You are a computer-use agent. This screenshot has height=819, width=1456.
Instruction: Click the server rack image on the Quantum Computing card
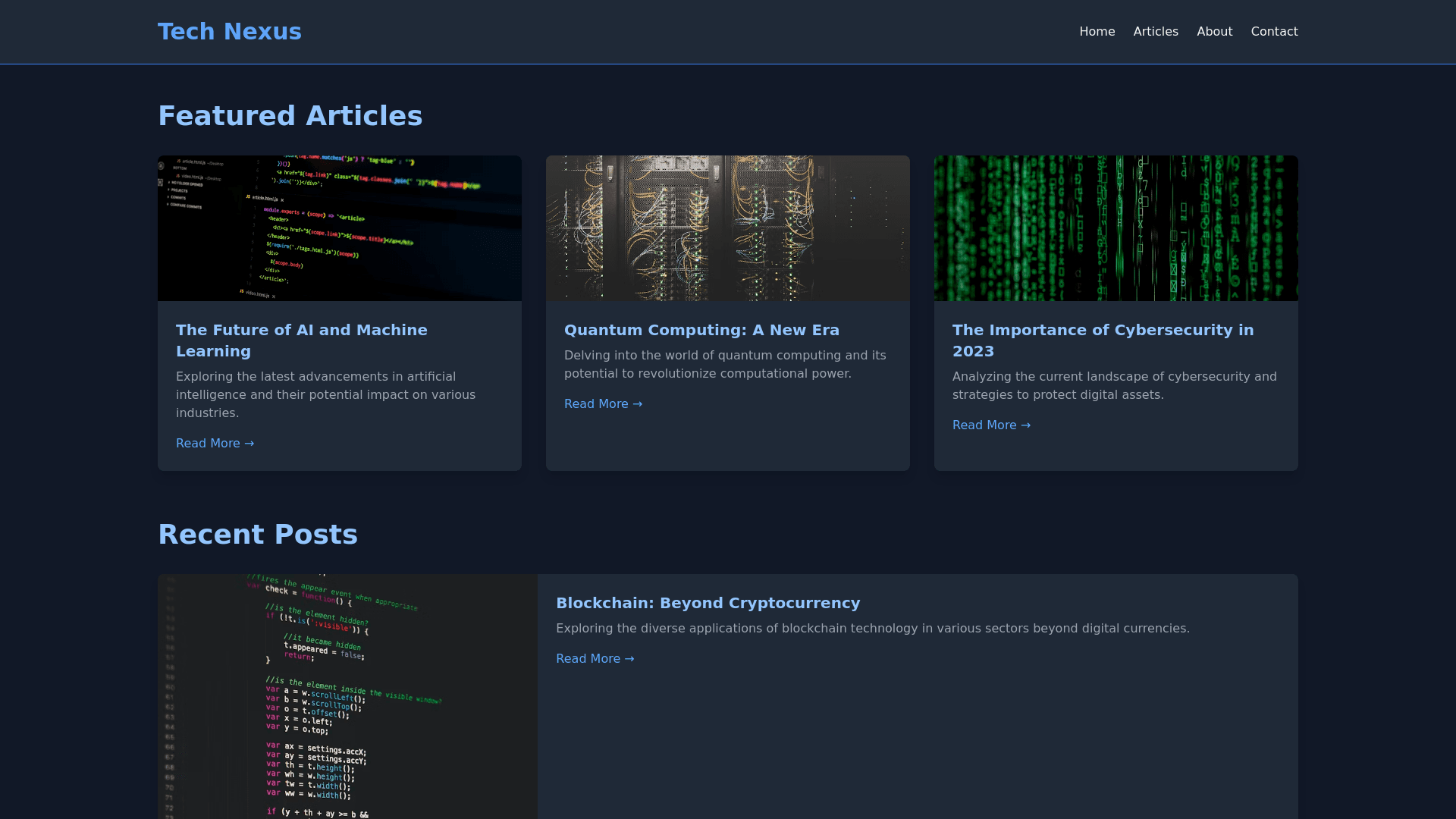(x=727, y=227)
